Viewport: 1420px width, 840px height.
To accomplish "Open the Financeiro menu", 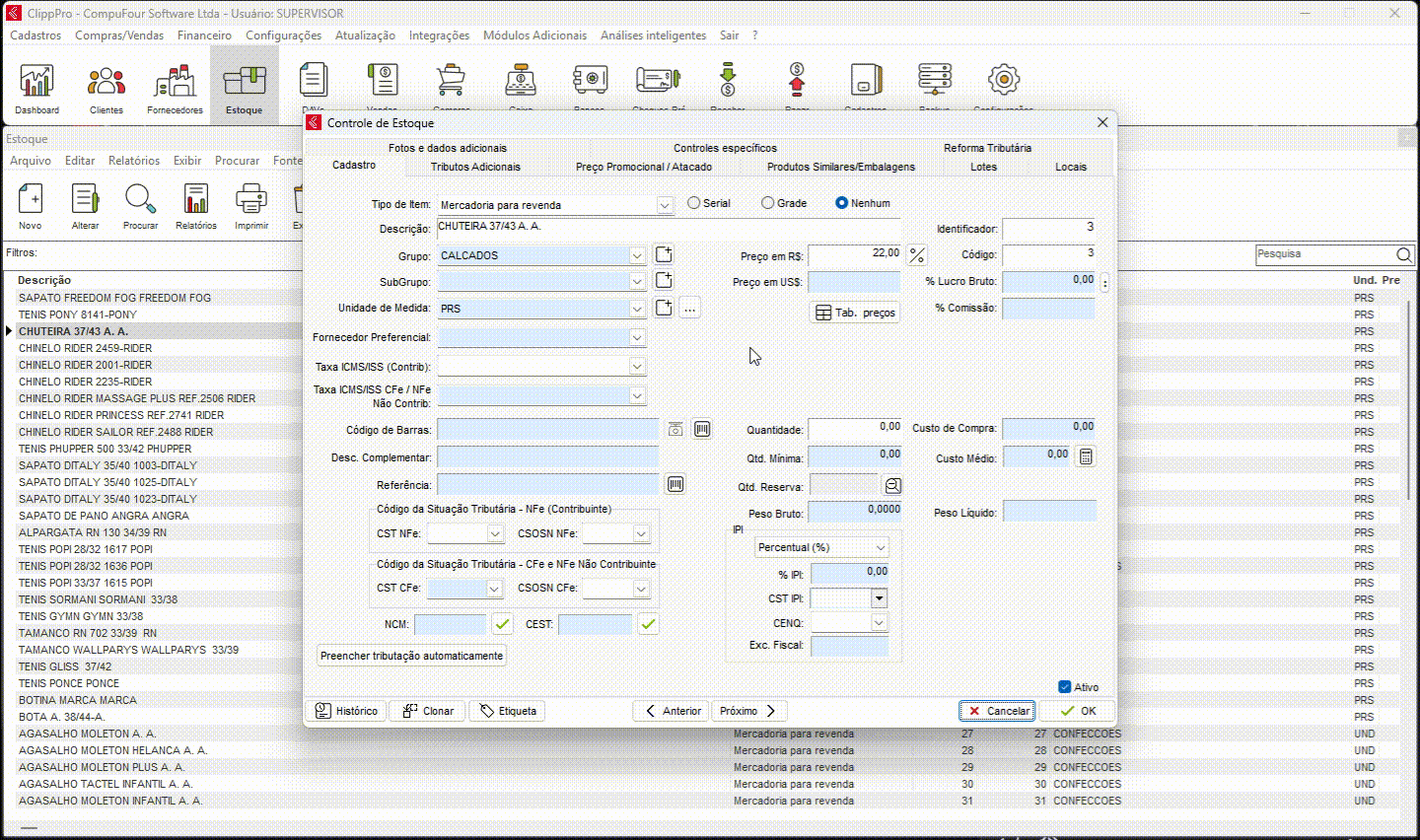I will point(204,35).
